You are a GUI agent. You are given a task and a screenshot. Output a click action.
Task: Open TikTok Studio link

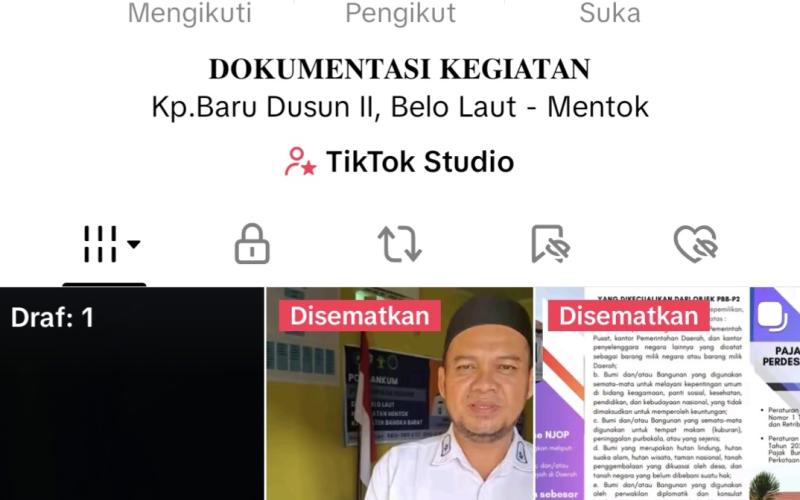(399, 162)
